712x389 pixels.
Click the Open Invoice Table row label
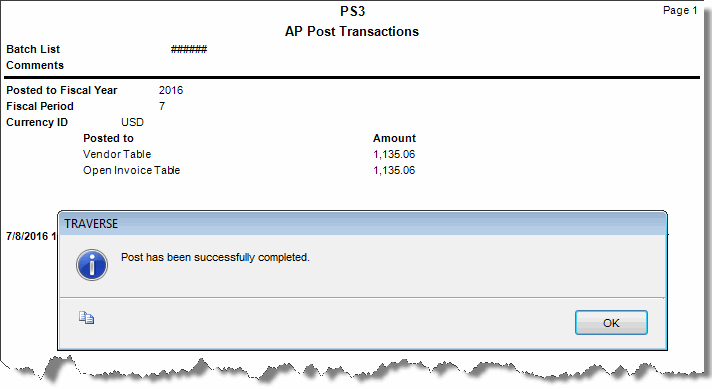(131, 170)
